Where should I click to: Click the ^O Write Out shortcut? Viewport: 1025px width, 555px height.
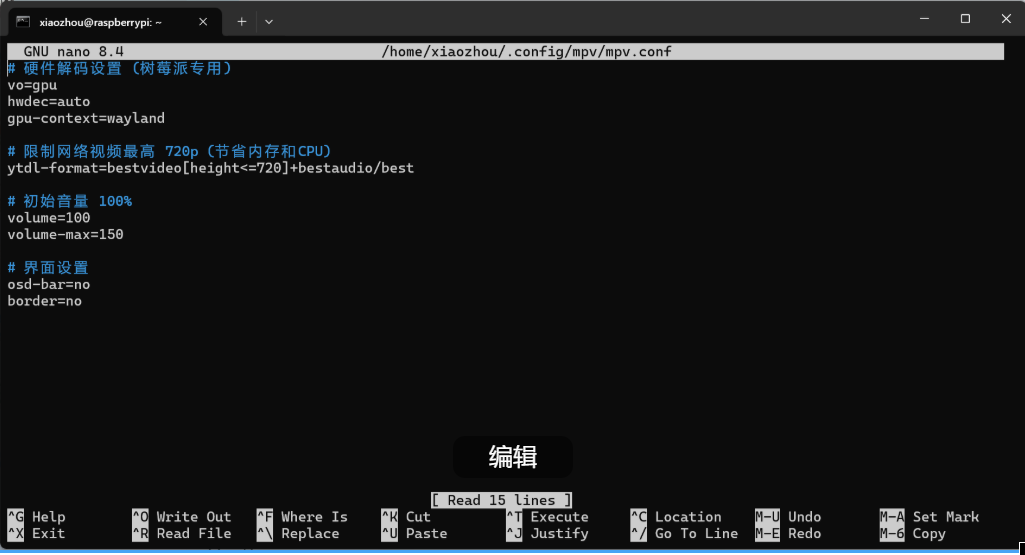pos(182,517)
